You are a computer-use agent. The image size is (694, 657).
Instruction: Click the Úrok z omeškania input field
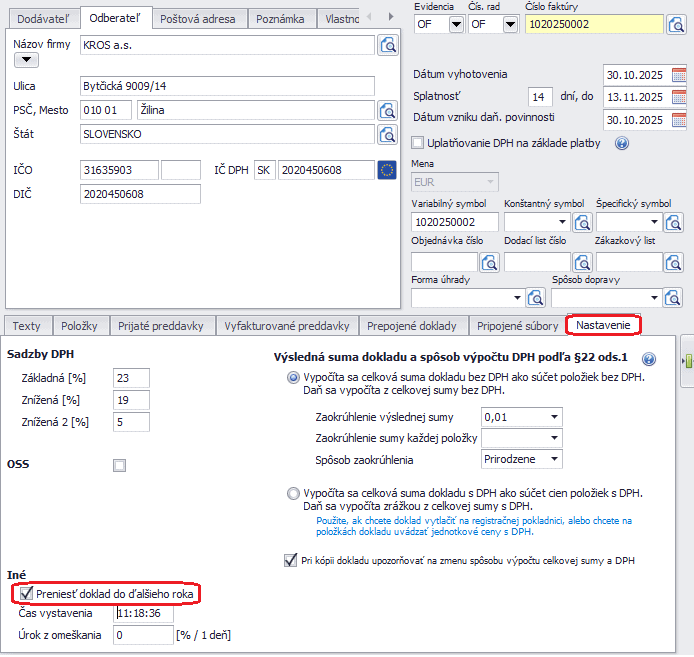click(143, 634)
